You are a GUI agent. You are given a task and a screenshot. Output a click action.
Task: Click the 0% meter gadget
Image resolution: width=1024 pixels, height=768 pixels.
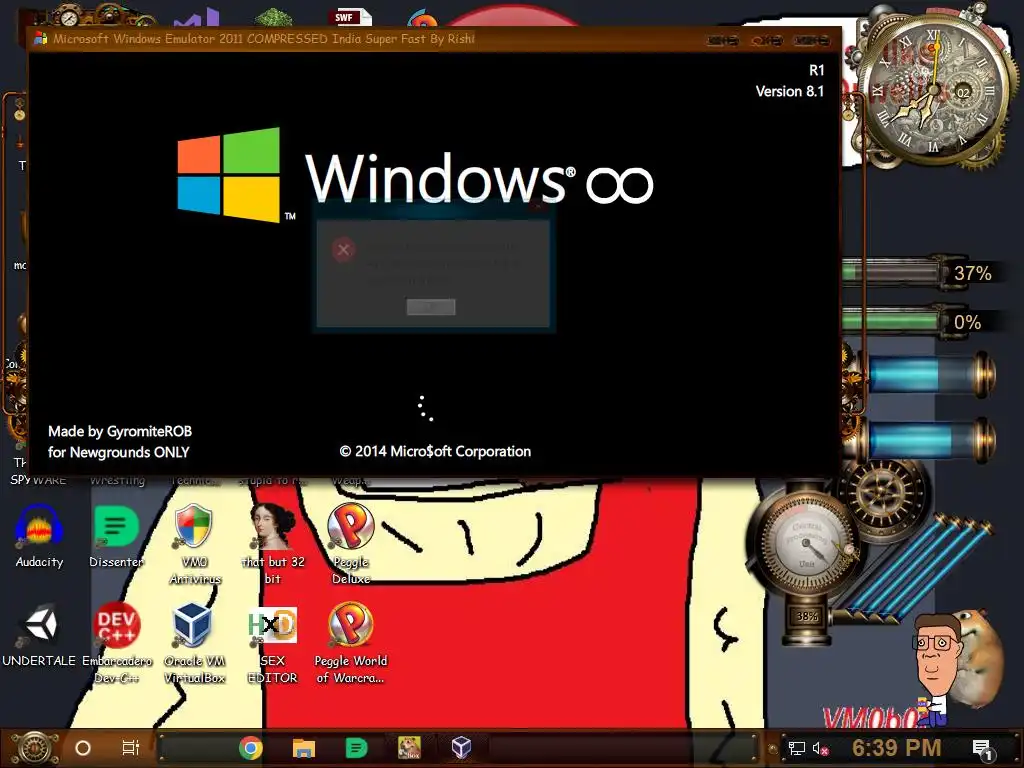[x=921, y=321]
